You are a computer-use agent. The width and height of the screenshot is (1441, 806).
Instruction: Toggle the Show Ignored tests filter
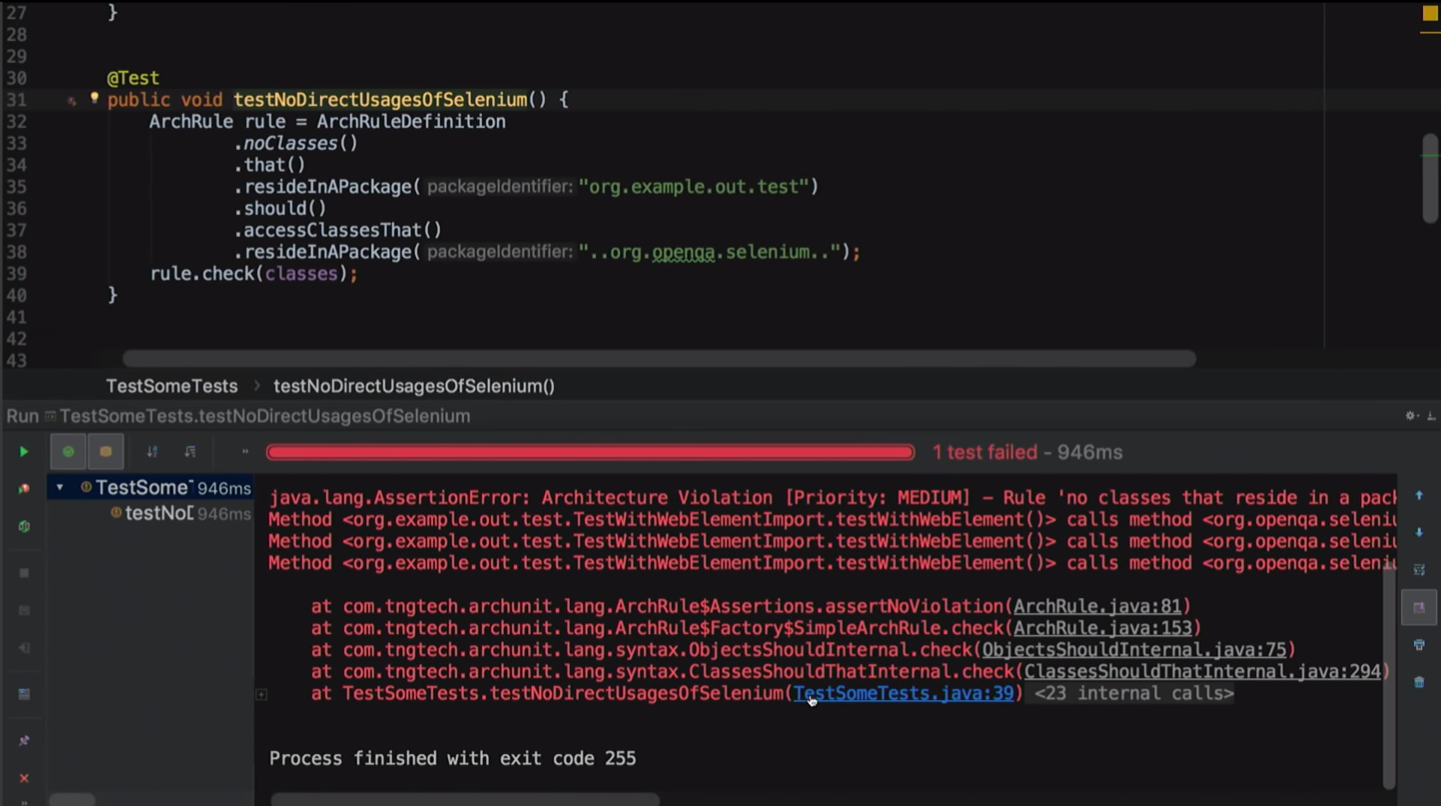point(105,452)
